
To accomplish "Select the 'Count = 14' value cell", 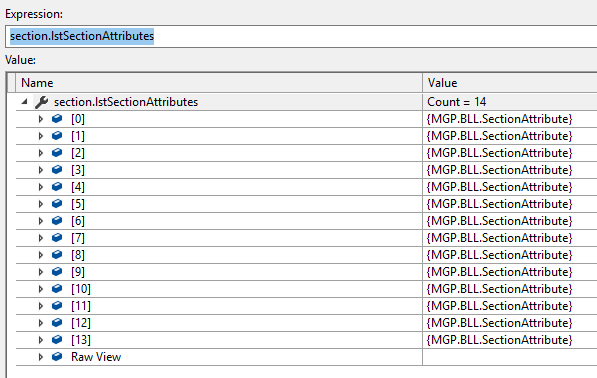I will 510,102.
